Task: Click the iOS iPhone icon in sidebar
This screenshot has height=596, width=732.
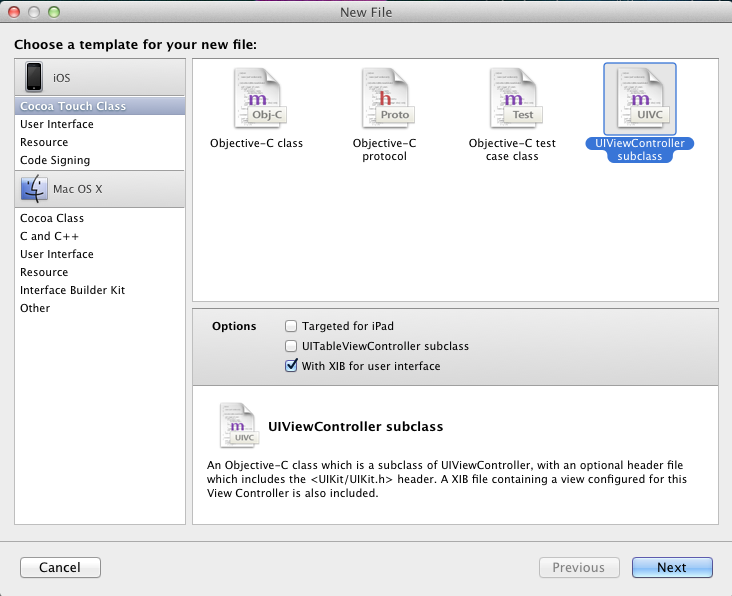Action: [35, 77]
